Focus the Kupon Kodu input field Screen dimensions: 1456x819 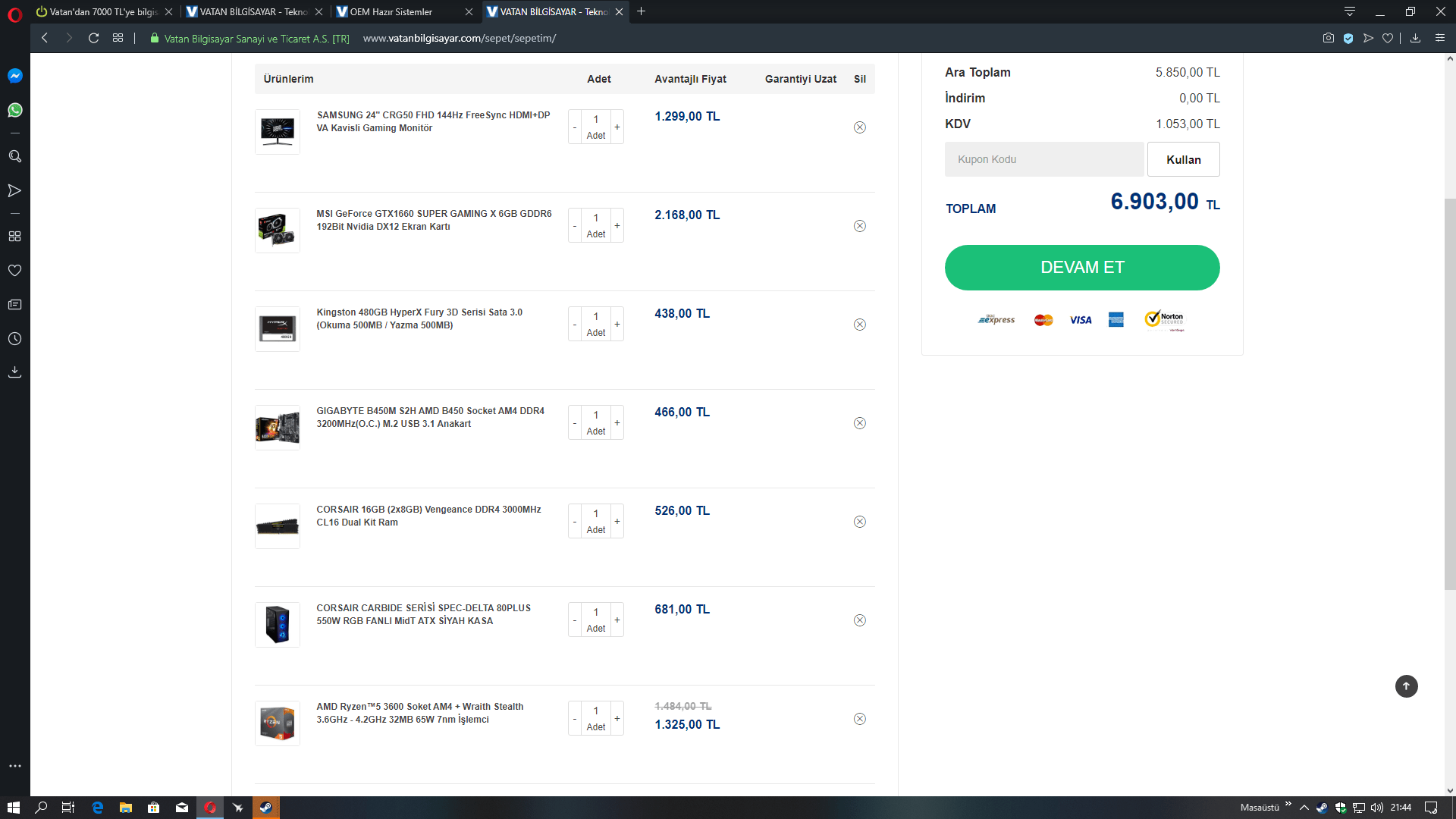point(1043,159)
